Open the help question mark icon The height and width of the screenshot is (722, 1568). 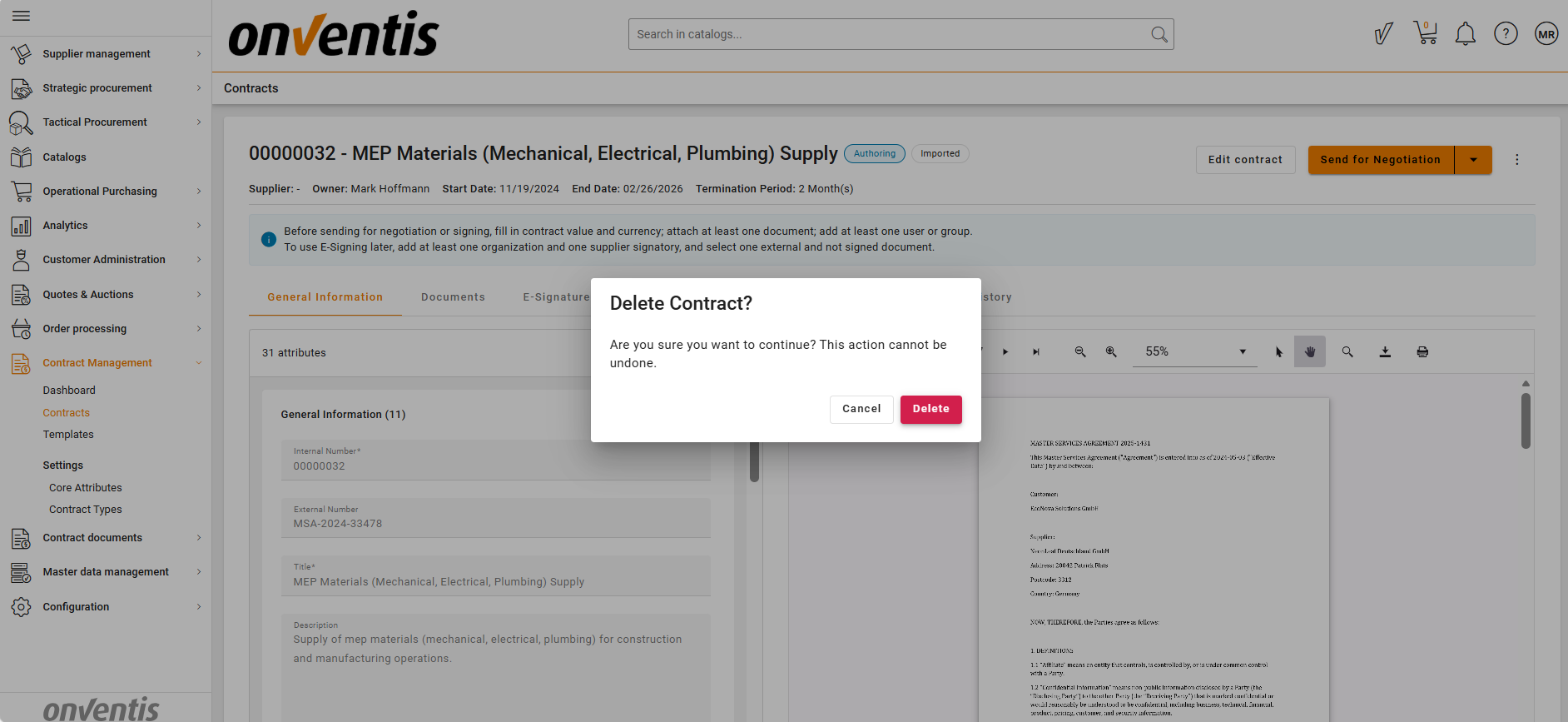1506,34
